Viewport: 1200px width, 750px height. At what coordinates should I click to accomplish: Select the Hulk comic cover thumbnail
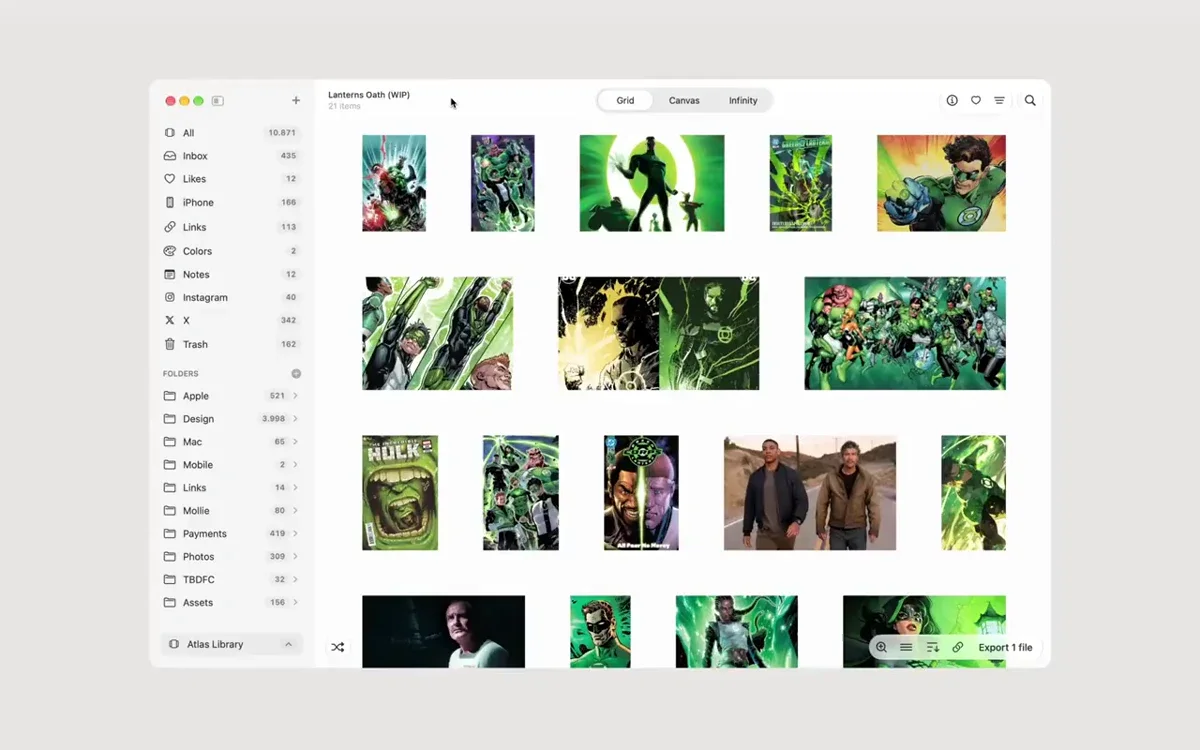400,493
